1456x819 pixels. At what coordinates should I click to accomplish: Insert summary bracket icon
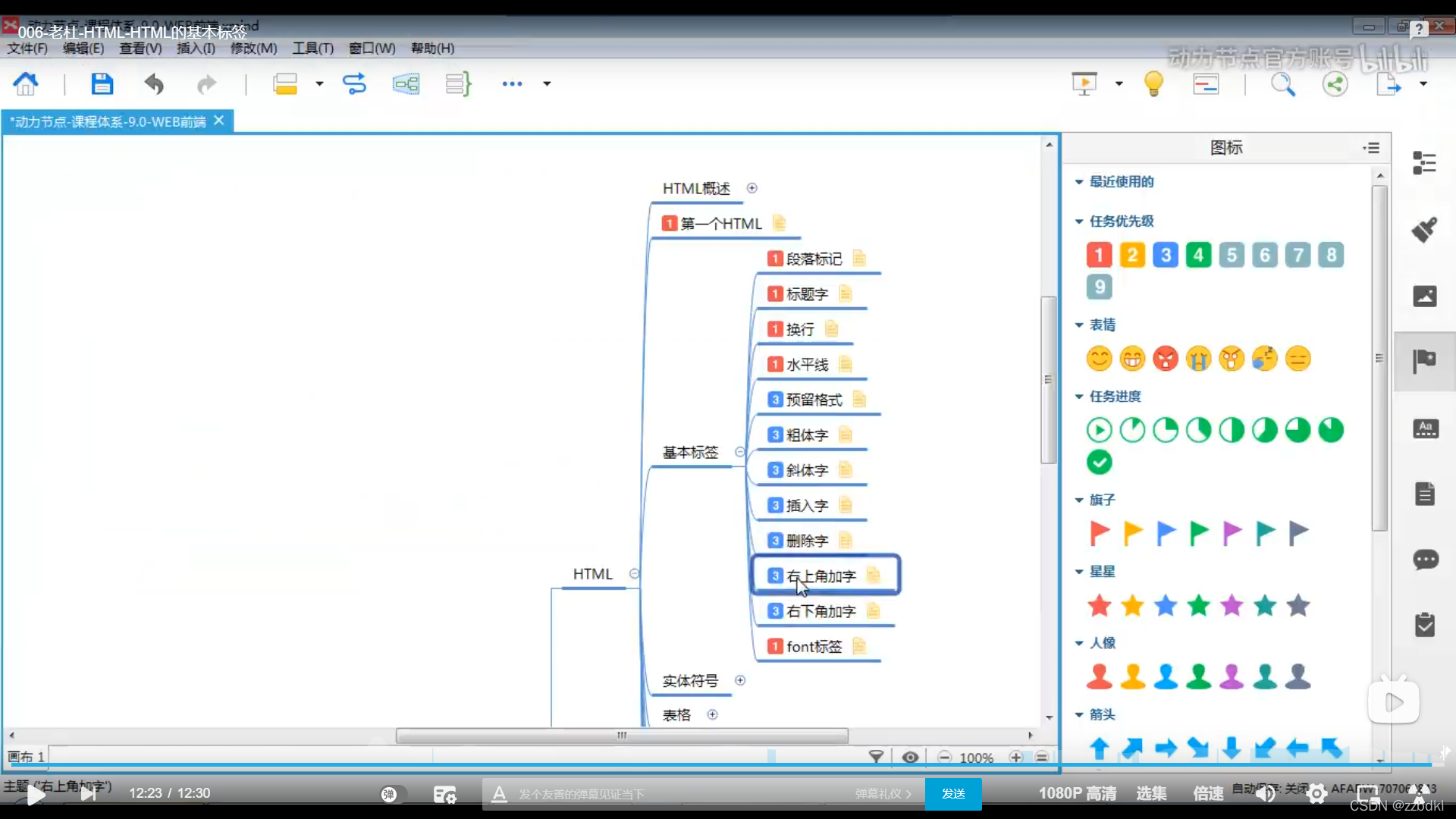(458, 83)
